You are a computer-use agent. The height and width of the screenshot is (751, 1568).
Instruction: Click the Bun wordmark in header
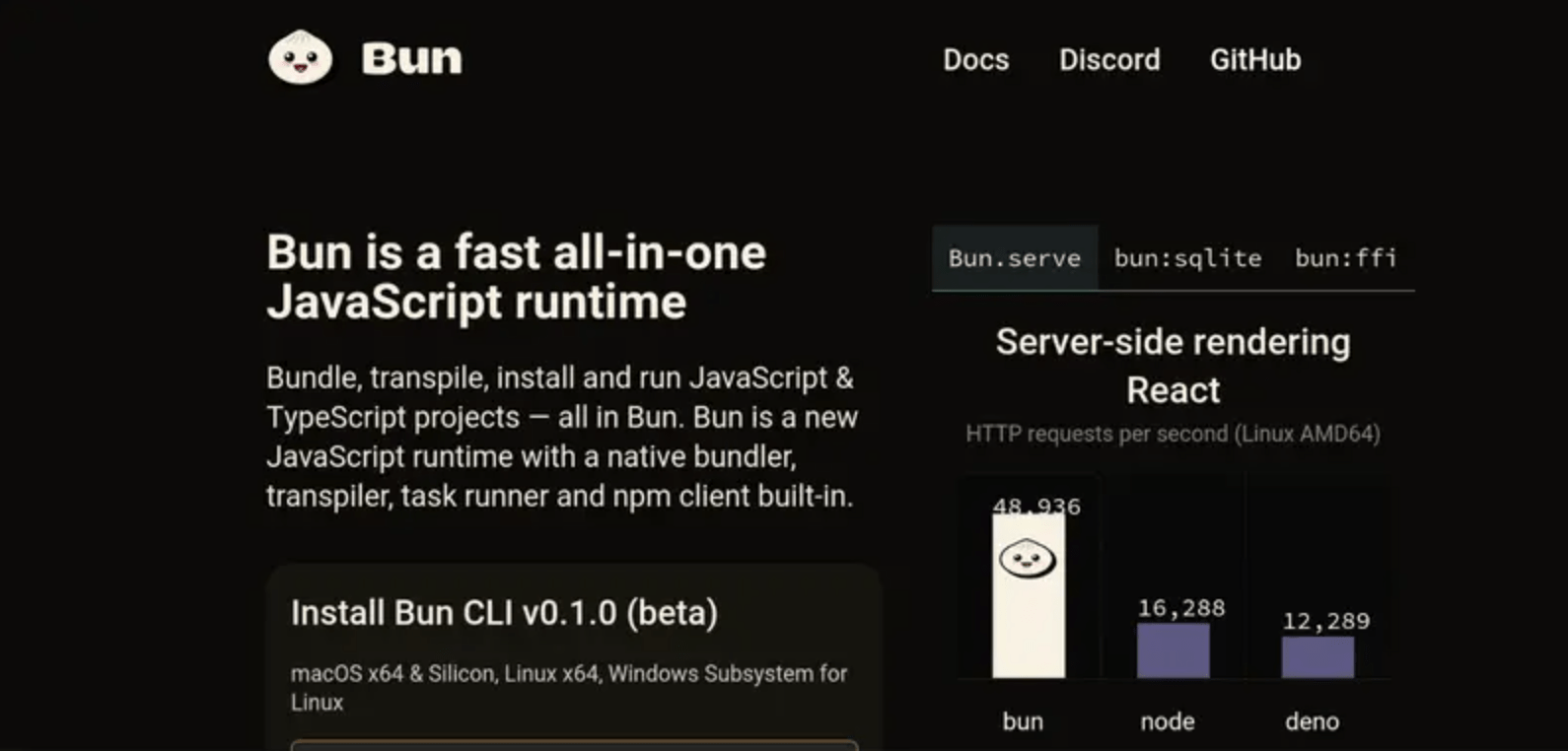click(x=412, y=59)
